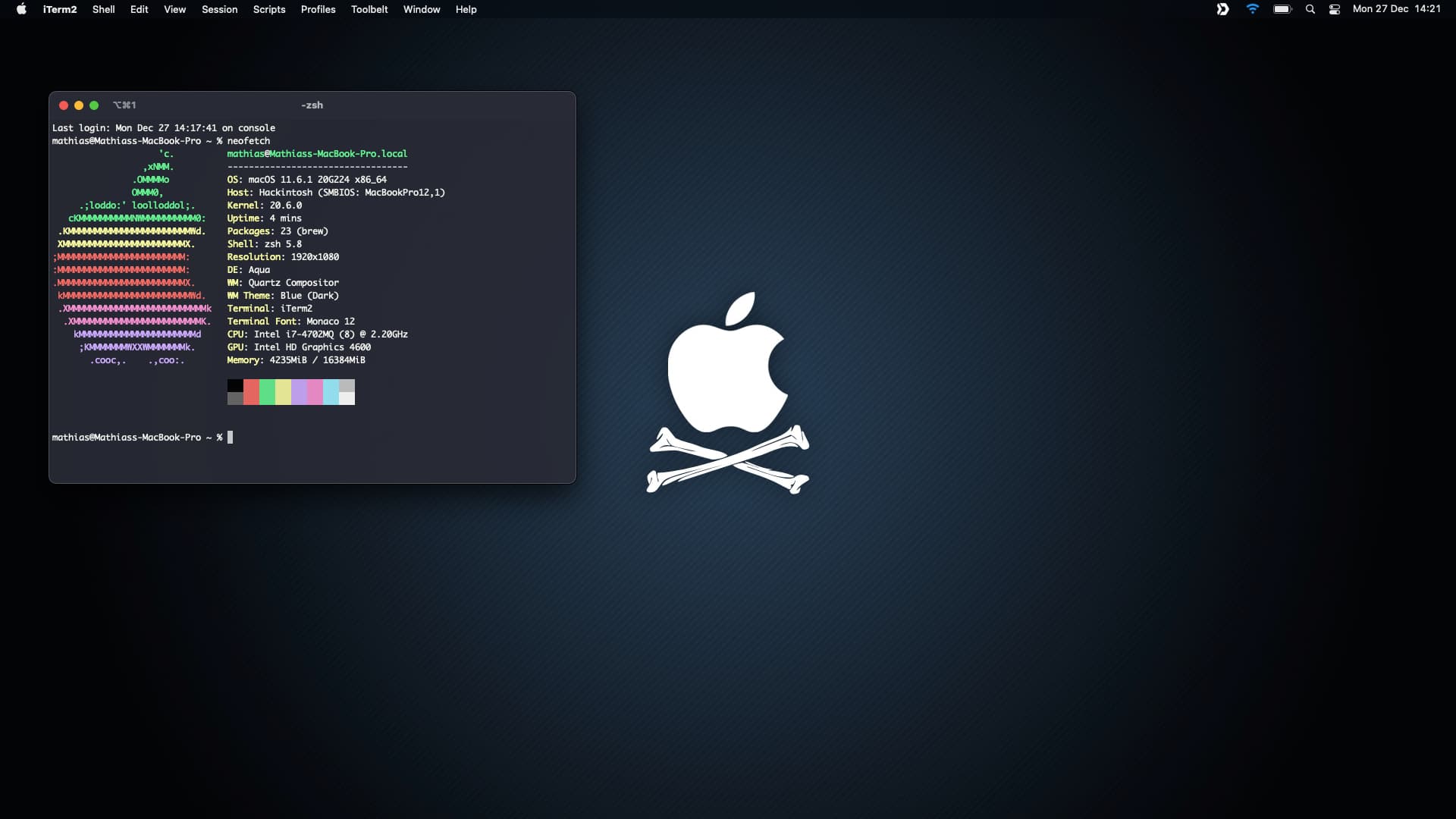Screen dimensions: 1456x819
Task: Click the yellow minimize window button
Action: point(79,105)
